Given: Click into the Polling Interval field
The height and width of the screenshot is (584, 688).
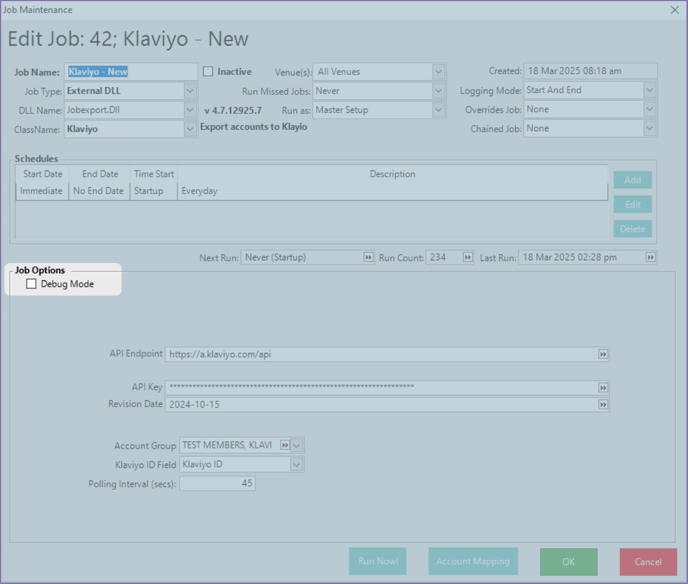Looking at the screenshot, I should (217, 483).
